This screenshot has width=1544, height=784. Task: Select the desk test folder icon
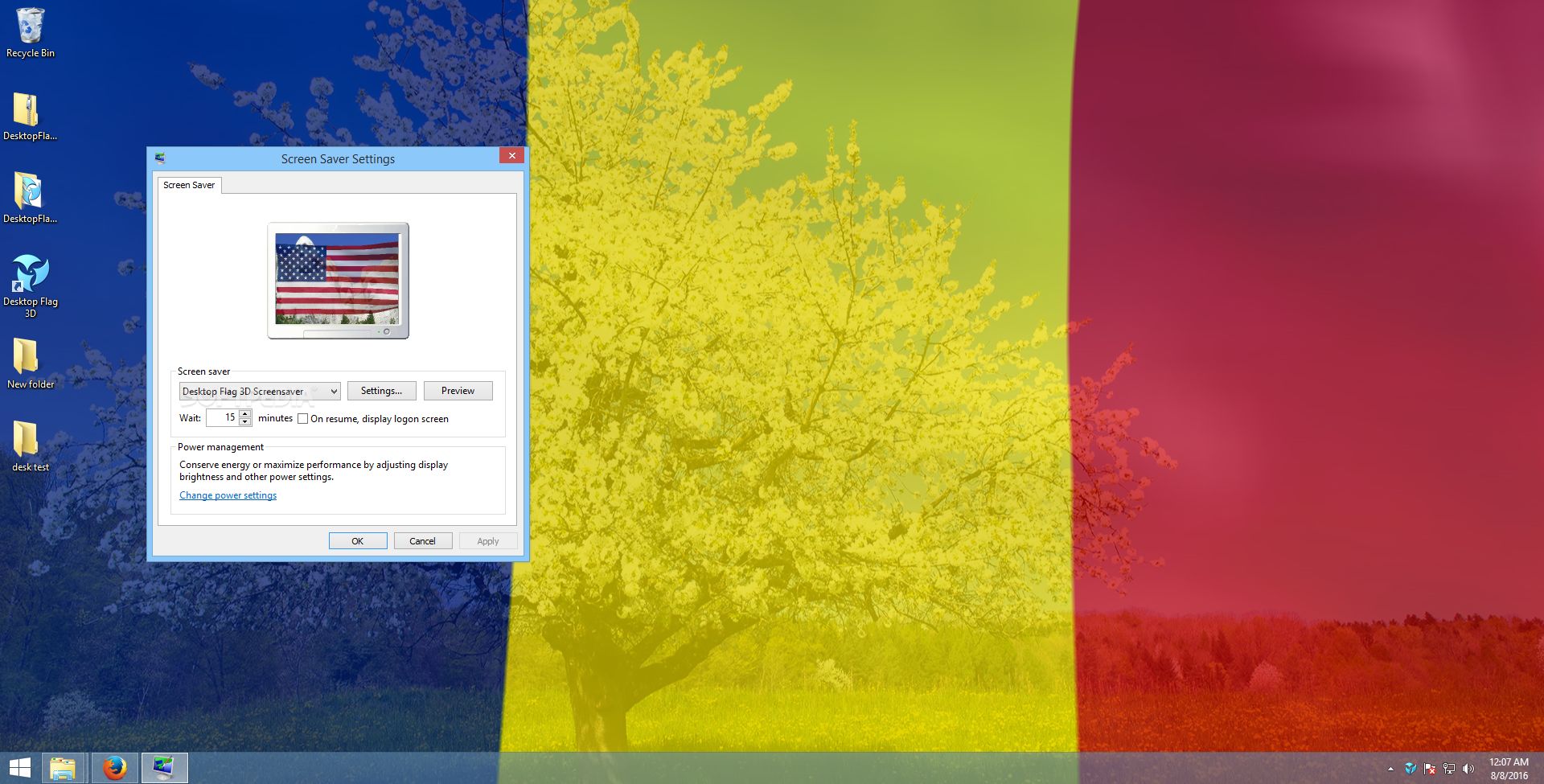[x=30, y=446]
